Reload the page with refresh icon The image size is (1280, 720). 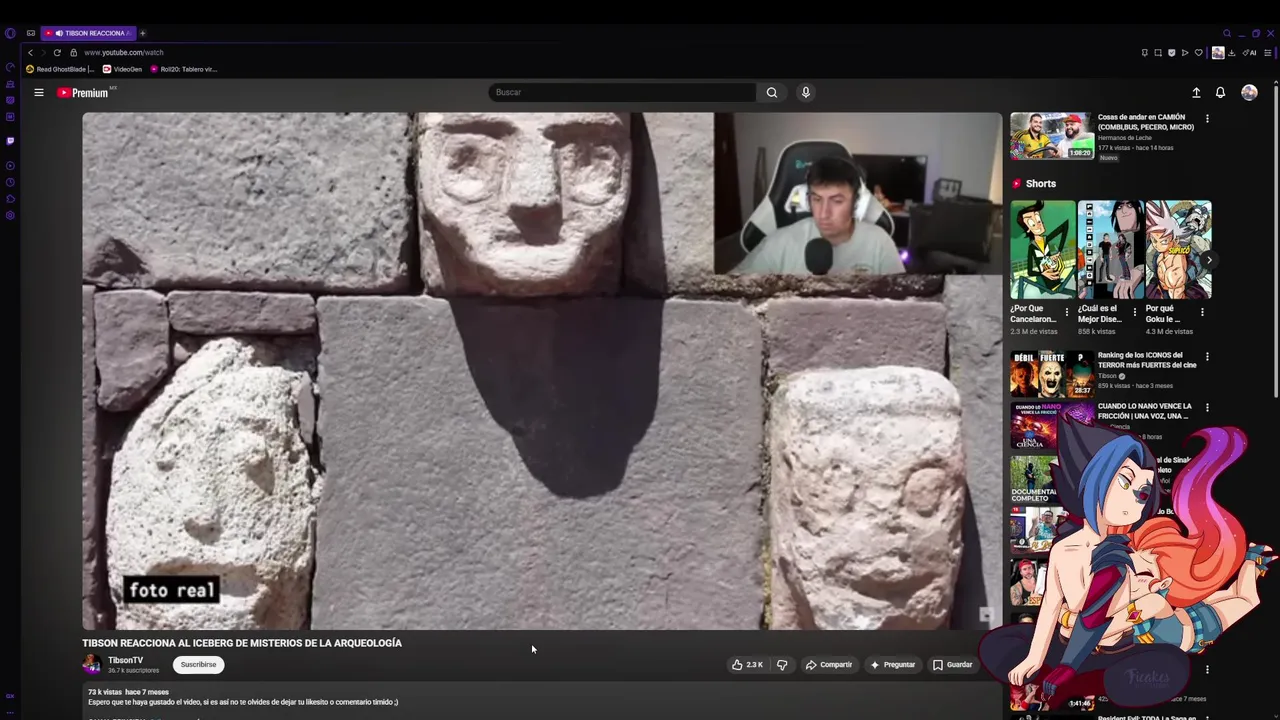[57, 52]
